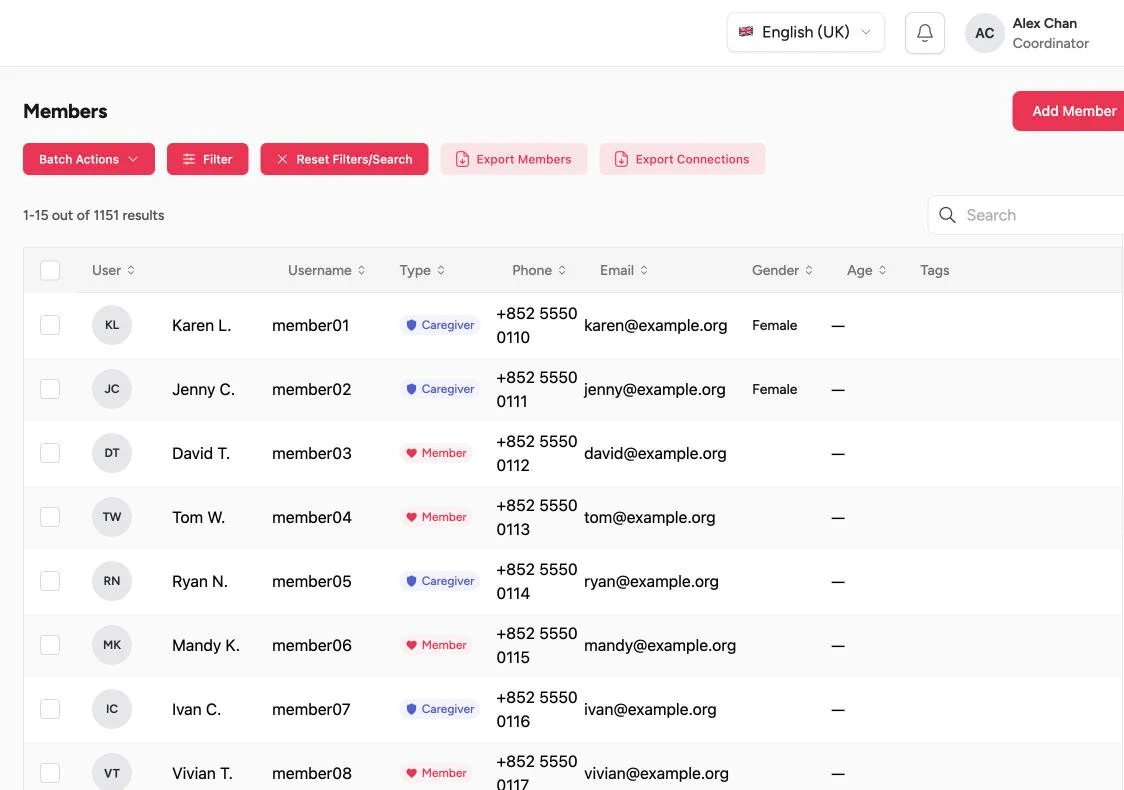This screenshot has width=1124, height=790.
Task: Tick the checkbox for Jenny C.
Action: coord(50,389)
